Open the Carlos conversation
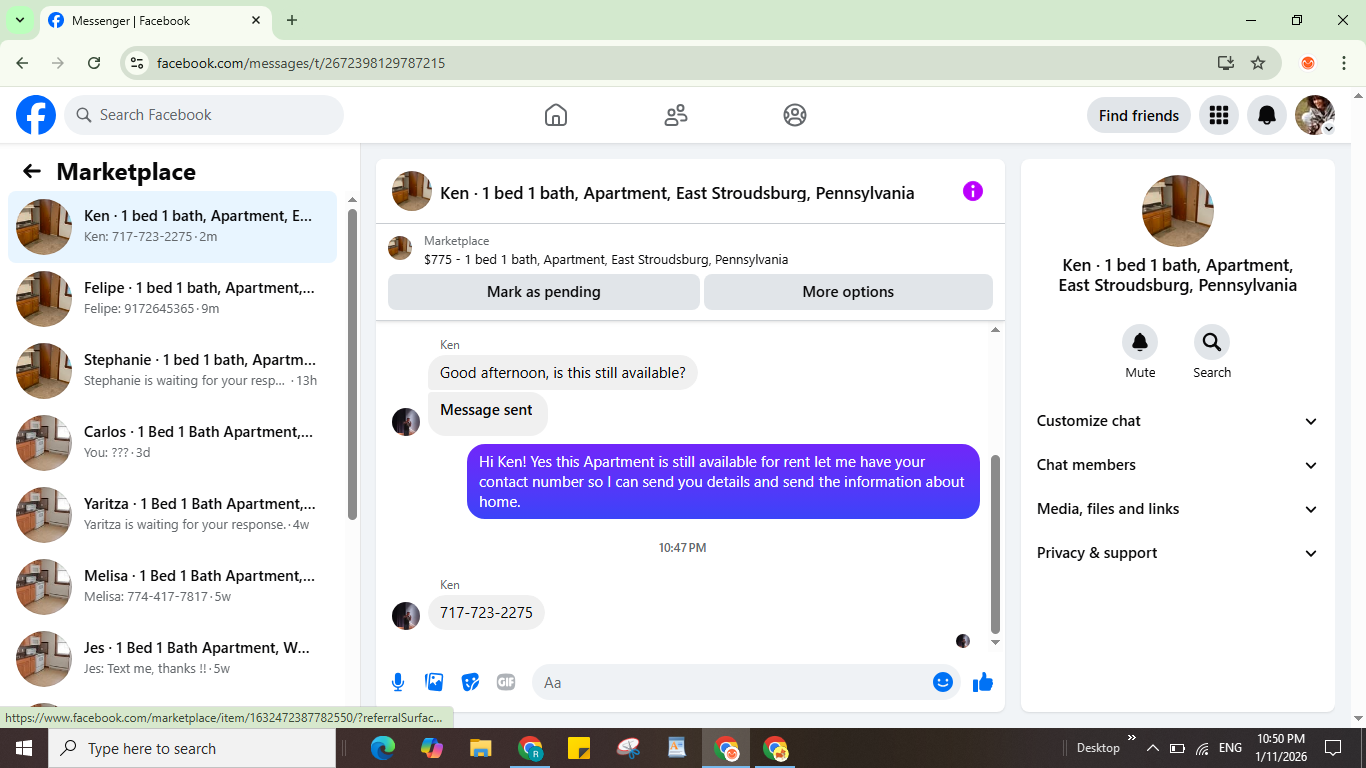The image size is (1366, 768). click(172, 443)
